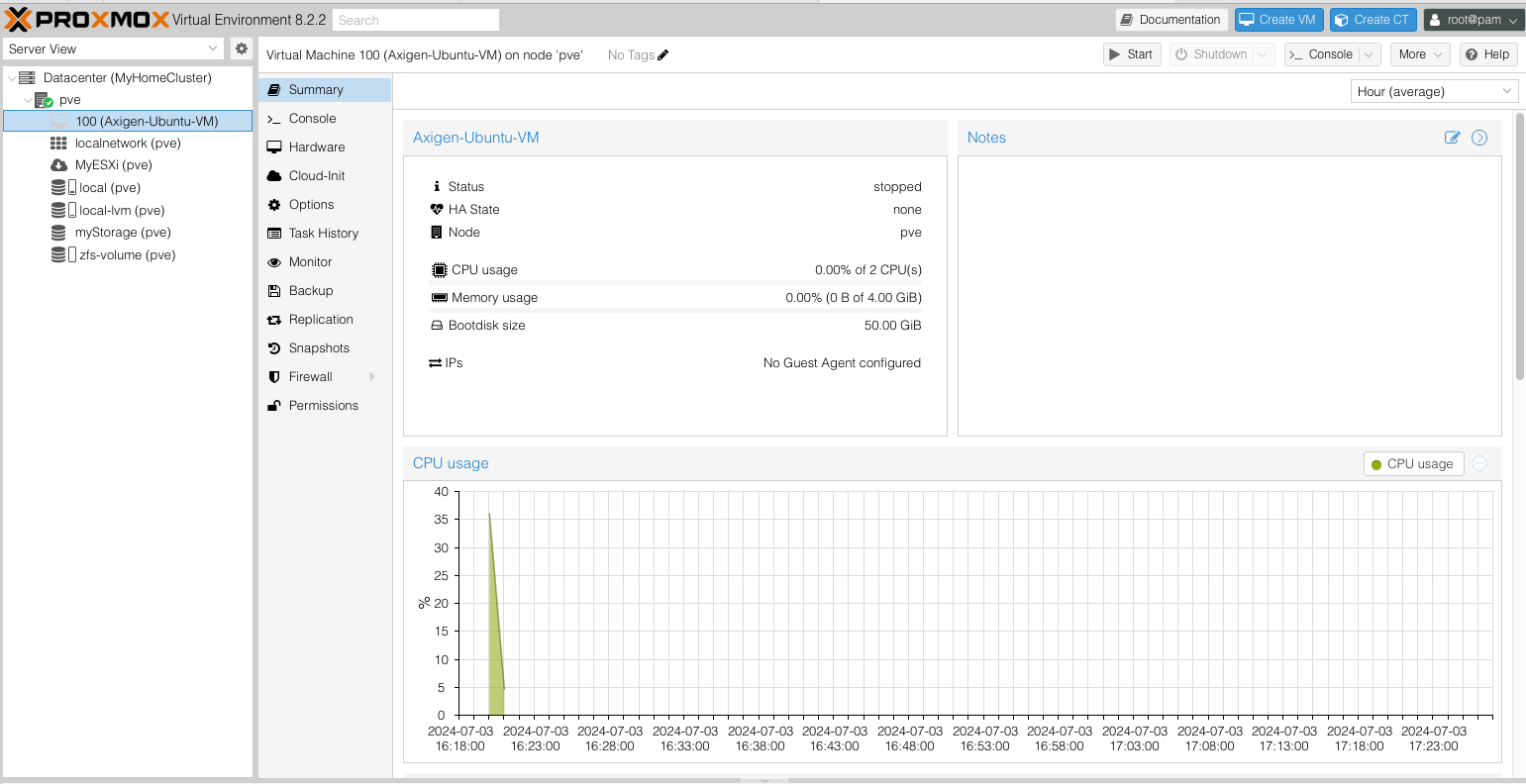Open the root@pam user menu
The width and height of the screenshot is (1526, 784).
pos(1475,20)
